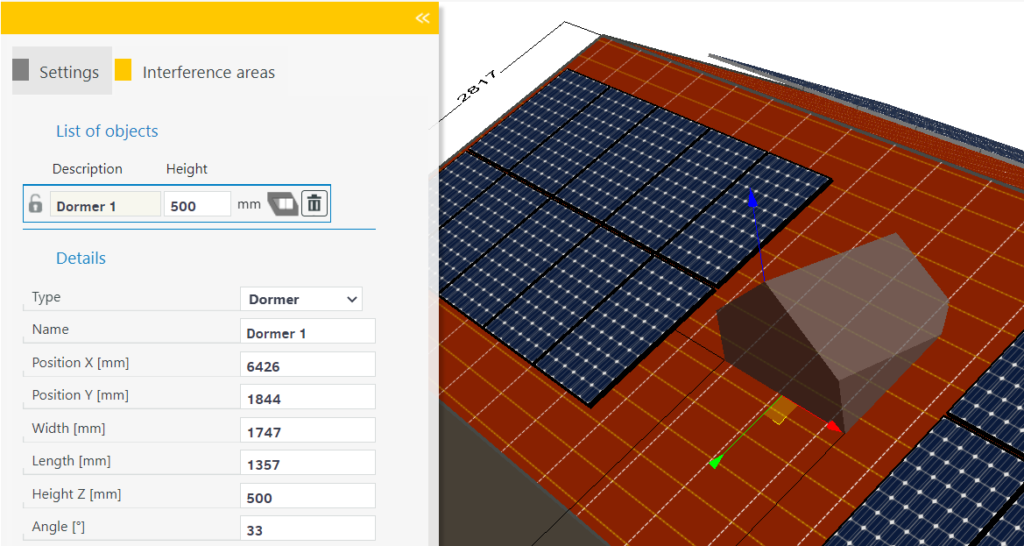Click the Position Y input field
Viewport: 1024px width, 546px height.
tap(307, 399)
